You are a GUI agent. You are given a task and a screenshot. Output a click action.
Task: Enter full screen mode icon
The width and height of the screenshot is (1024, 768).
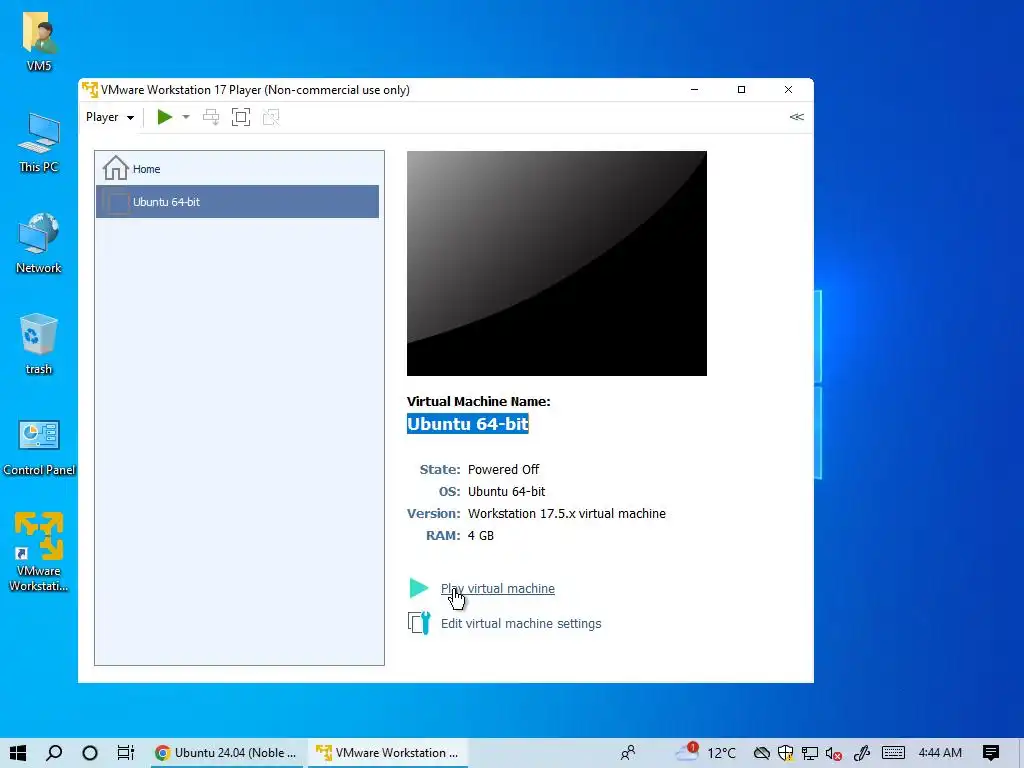pos(241,117)
